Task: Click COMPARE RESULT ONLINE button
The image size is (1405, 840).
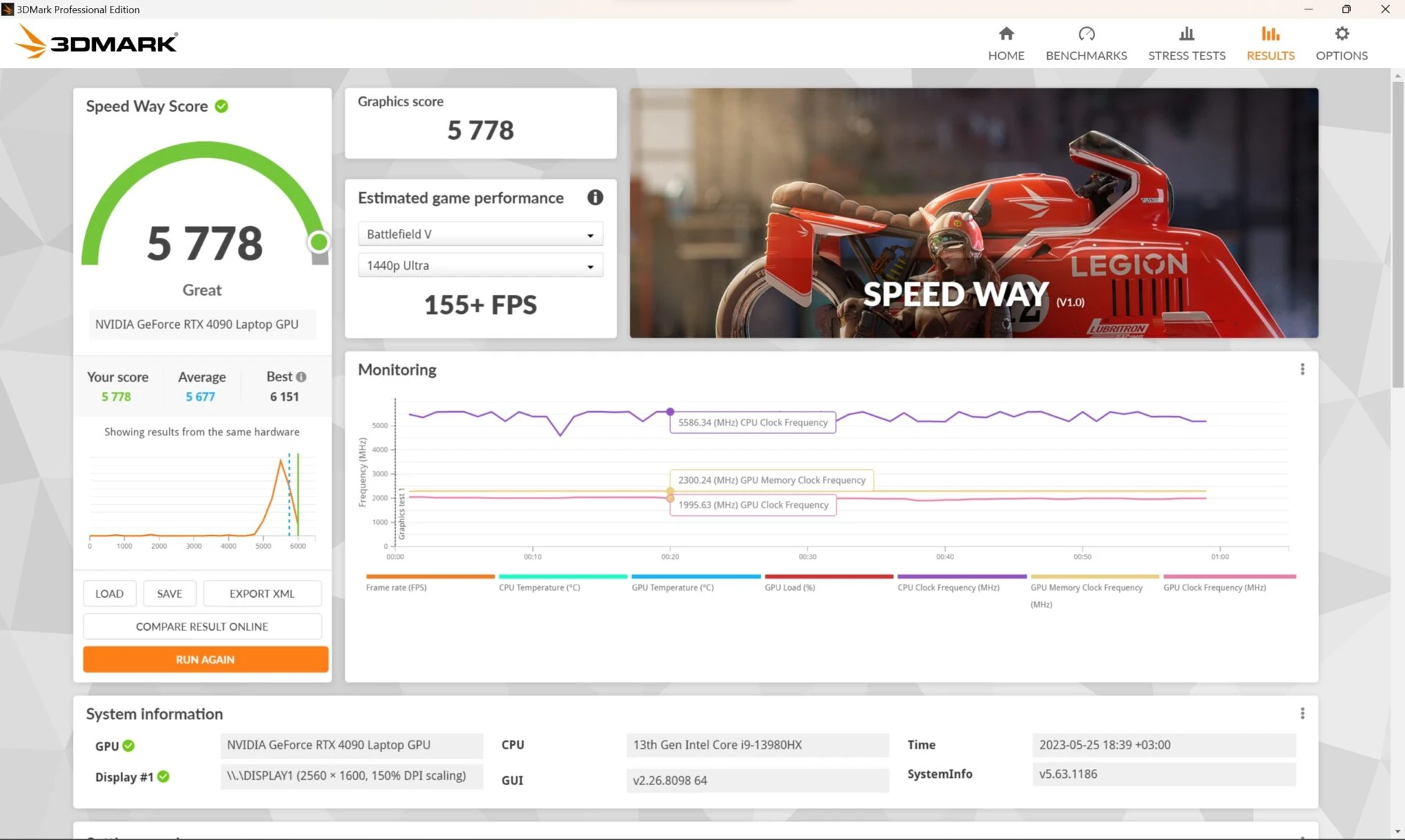Action: click(x=202, y=626)
